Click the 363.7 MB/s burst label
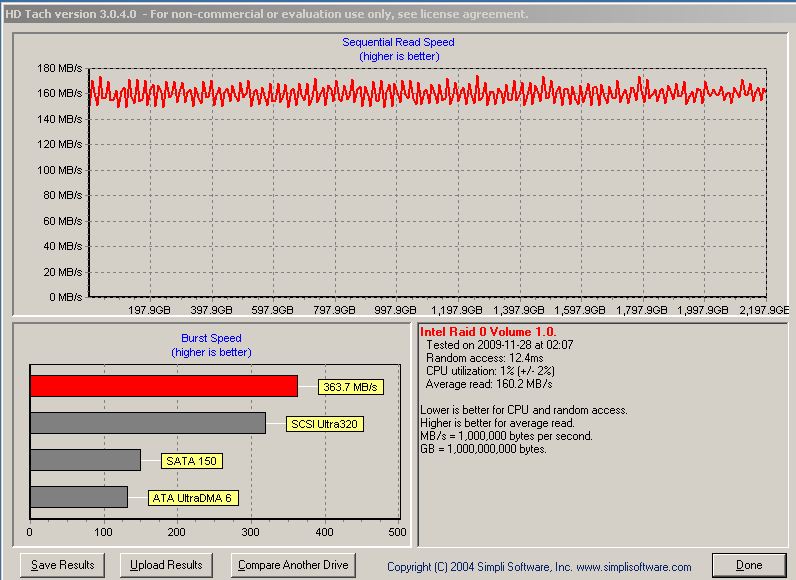The image size is (796, 580). point(350,387)
